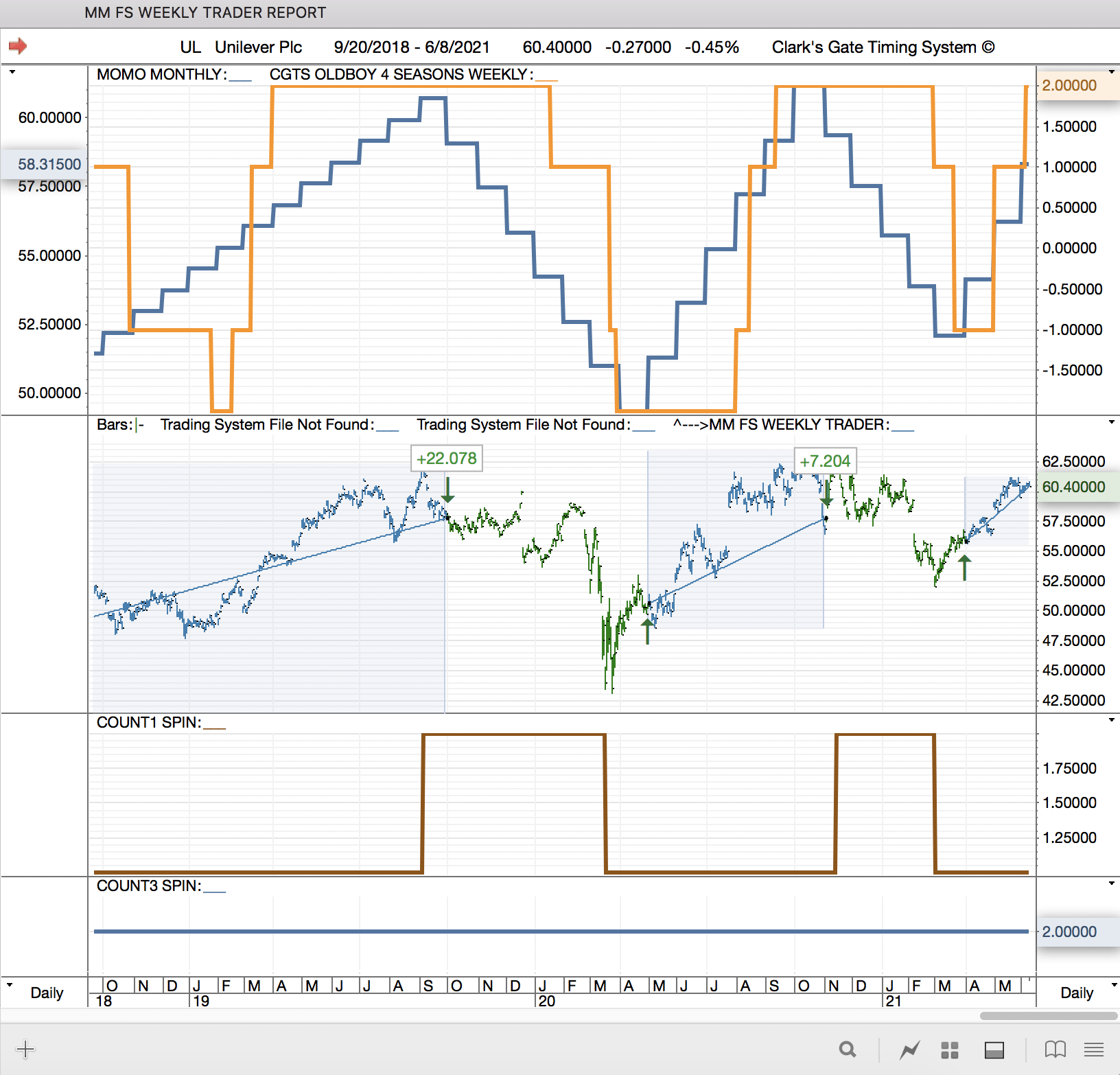Click the MOMO MONTHLY indicator label

tap(162, 74)
